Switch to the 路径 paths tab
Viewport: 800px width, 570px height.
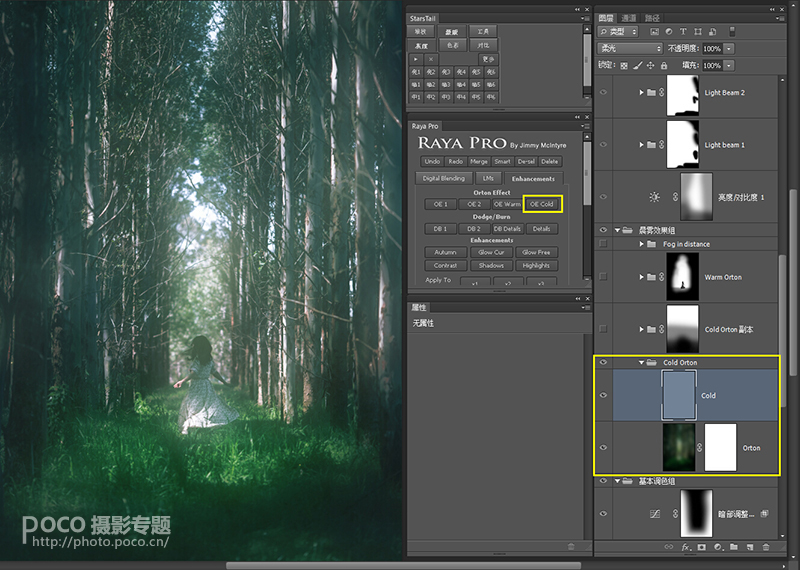tap(652, 18)
